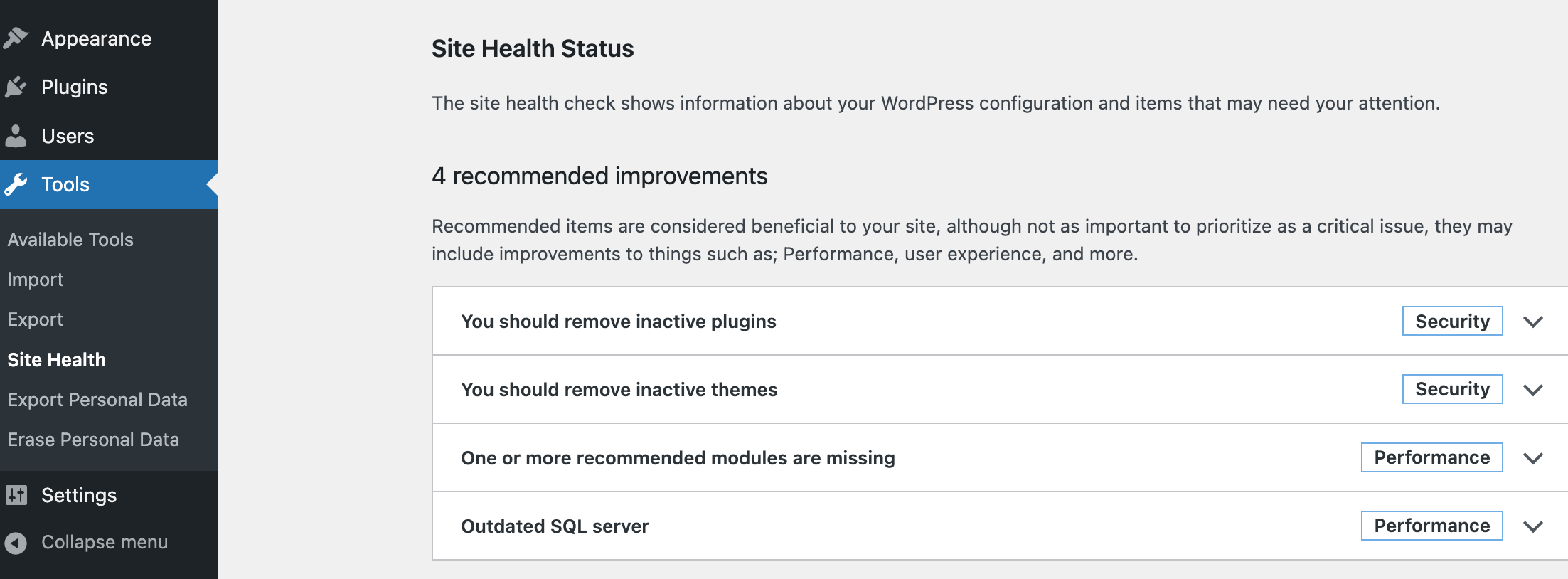1568x579 pixels.
Task: Click the Settings sliders icon
Action: coord(16,494)
